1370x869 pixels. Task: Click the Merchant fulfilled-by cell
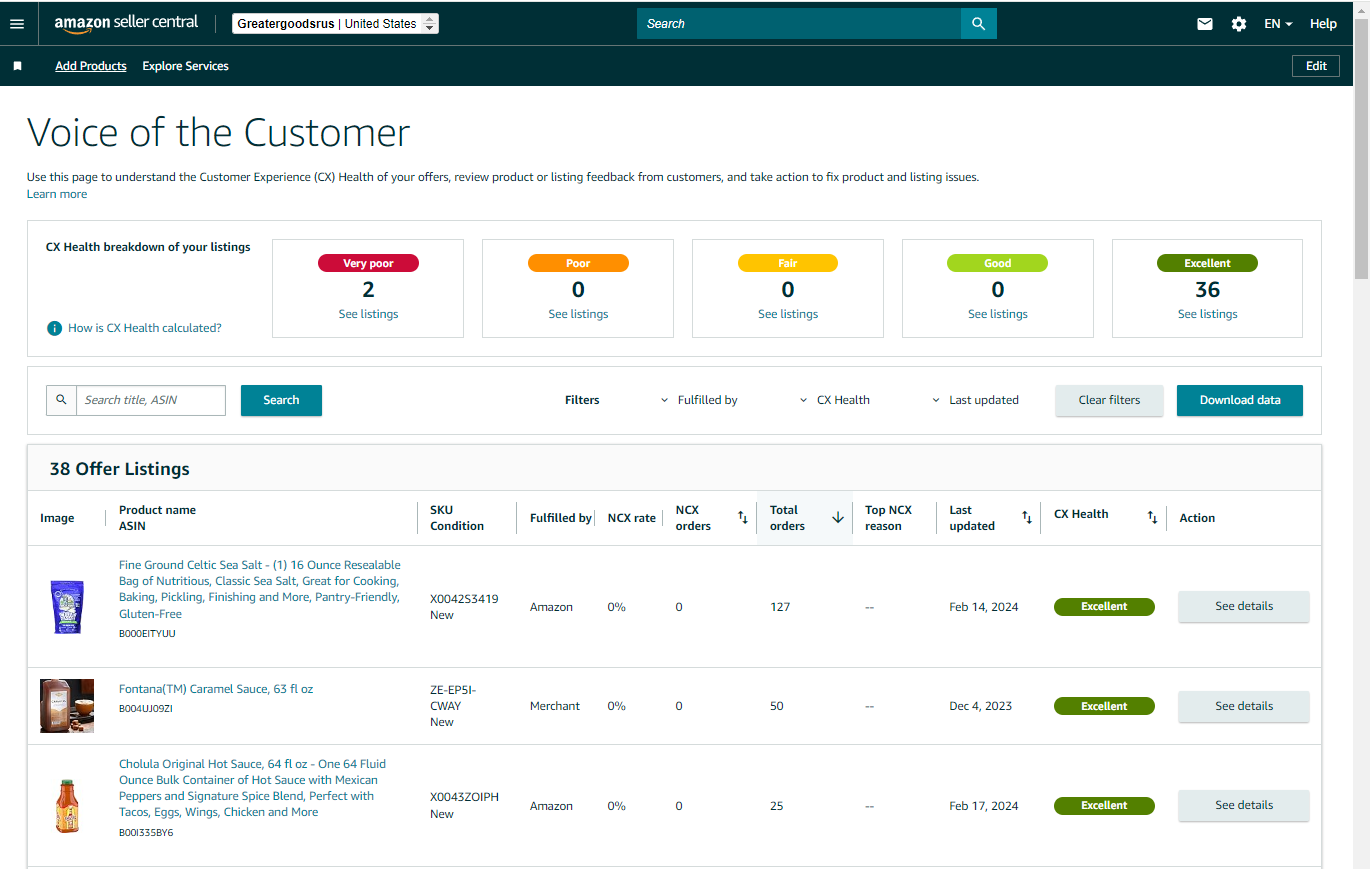tap(555, 706)
